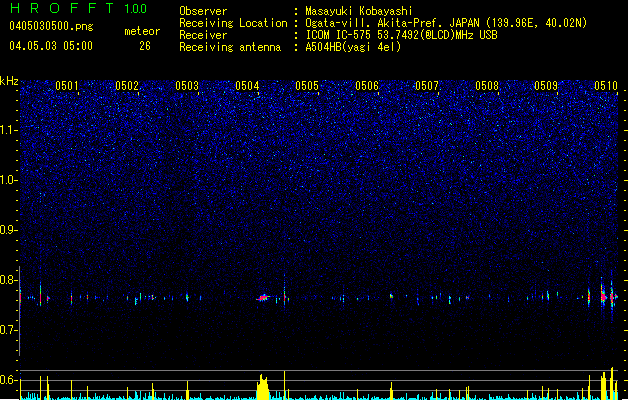Click the Receiving antenna label
629x400 pixels.
click(x=230, y=47)
